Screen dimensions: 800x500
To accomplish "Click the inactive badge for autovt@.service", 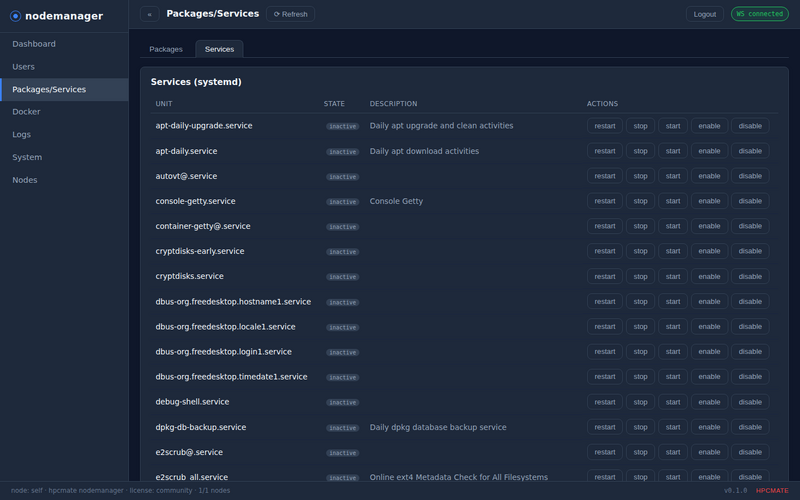I will pos(342,177).
